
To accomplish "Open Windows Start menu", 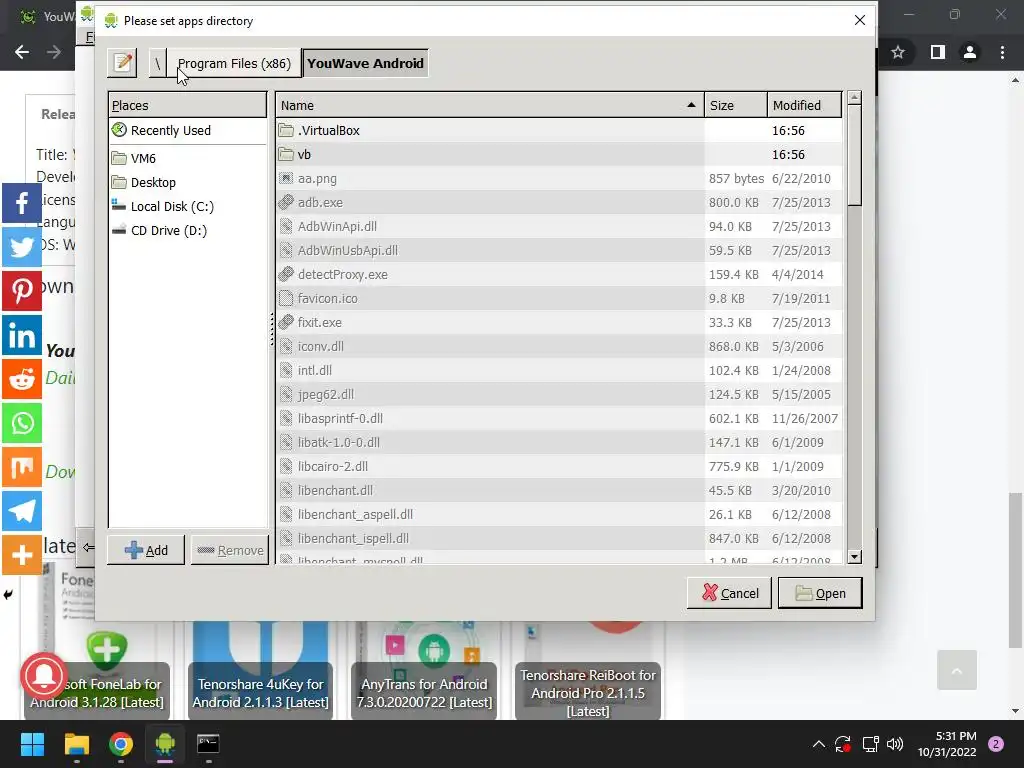I will click(x=32, y=744).
